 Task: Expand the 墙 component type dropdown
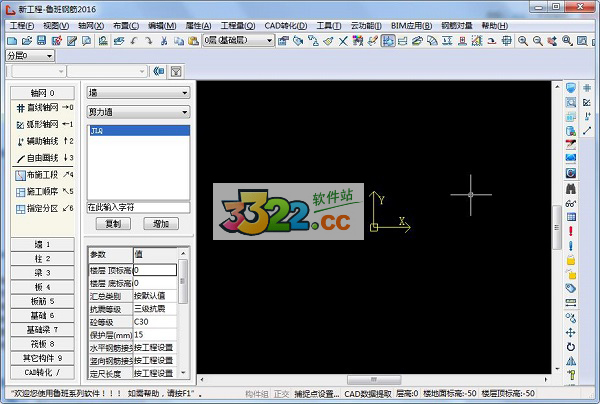click(138, 92)
